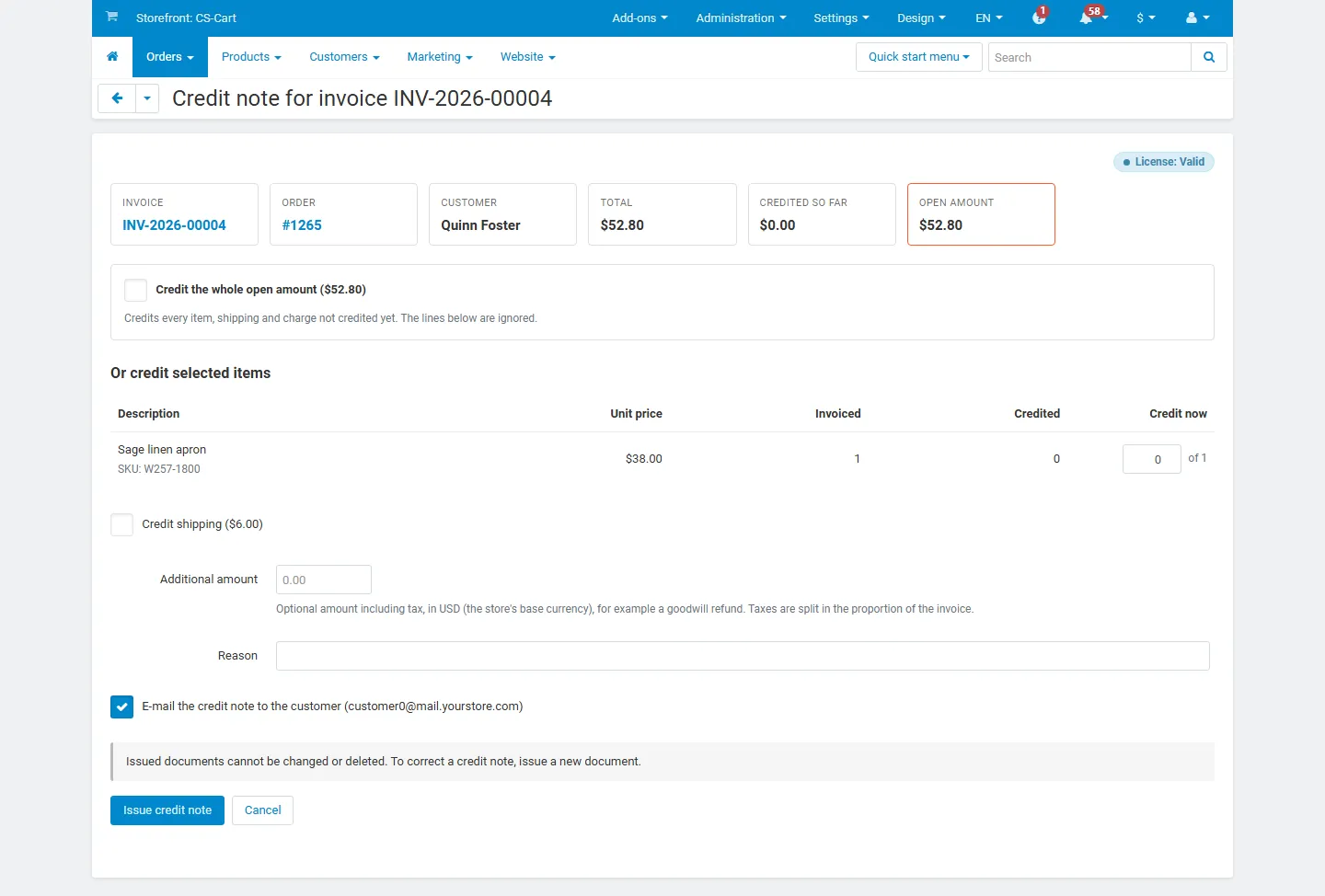Viewport: 1325px width, 896px height.
Task: Click the back arrow button
Action: click(117, 98)
